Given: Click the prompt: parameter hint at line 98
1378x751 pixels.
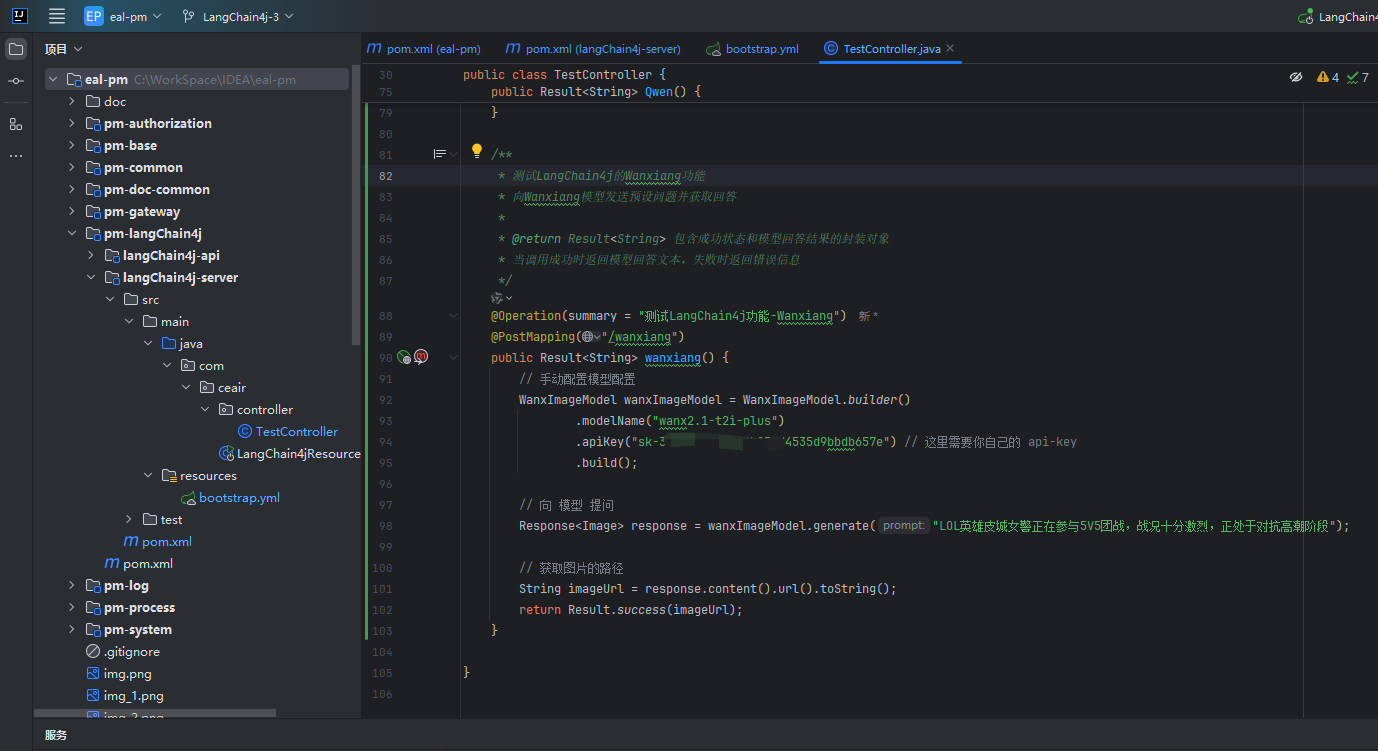Looking at the screenshot, I should (904, 526).
